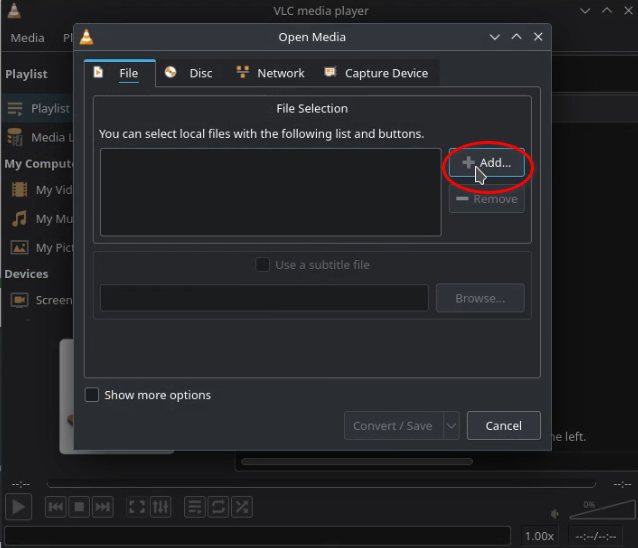Click the Next media button

coord(103,507)
